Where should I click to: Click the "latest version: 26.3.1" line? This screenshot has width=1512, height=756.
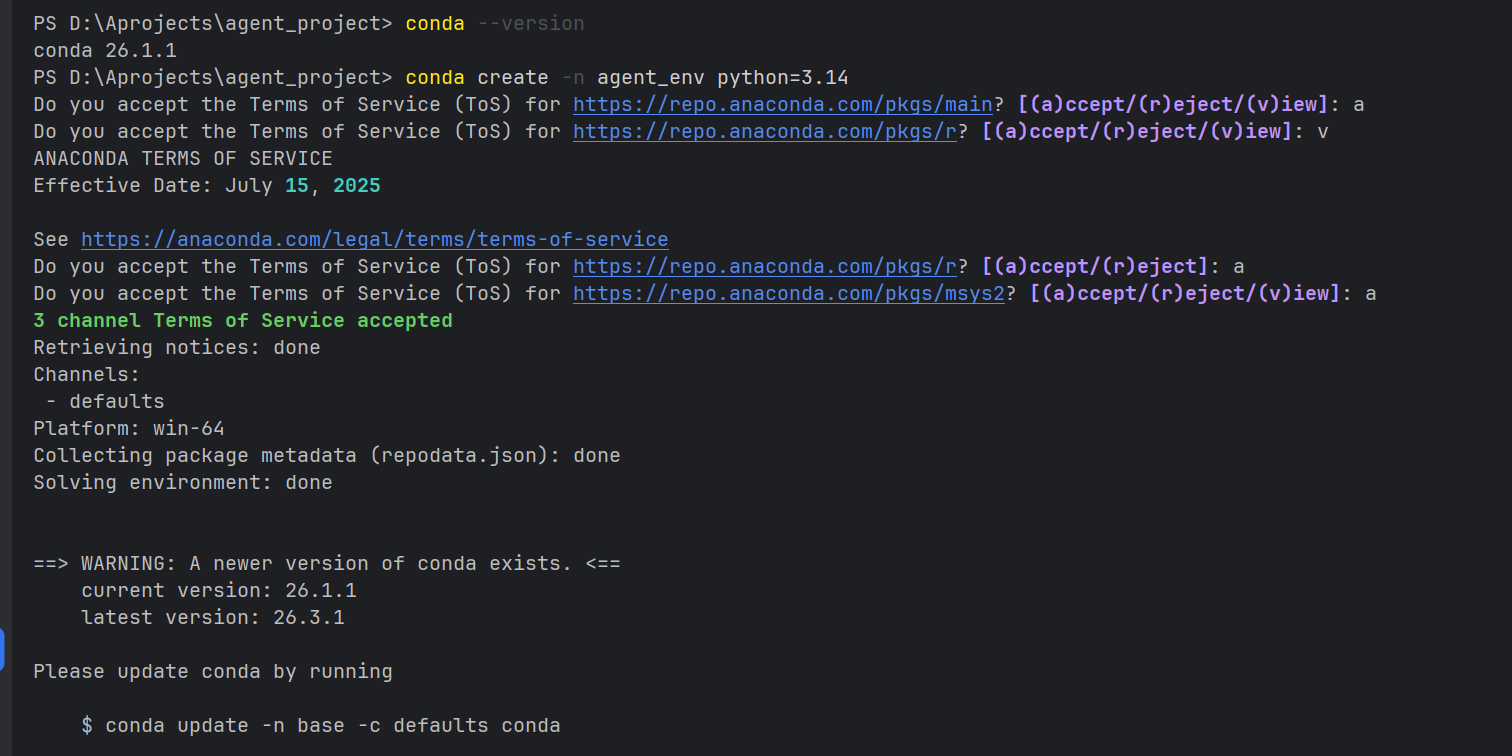point(213,617)
